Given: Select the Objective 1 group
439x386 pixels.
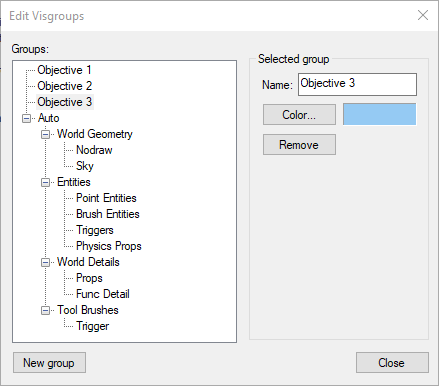Looking at the screenshot, I should point(64,70).
